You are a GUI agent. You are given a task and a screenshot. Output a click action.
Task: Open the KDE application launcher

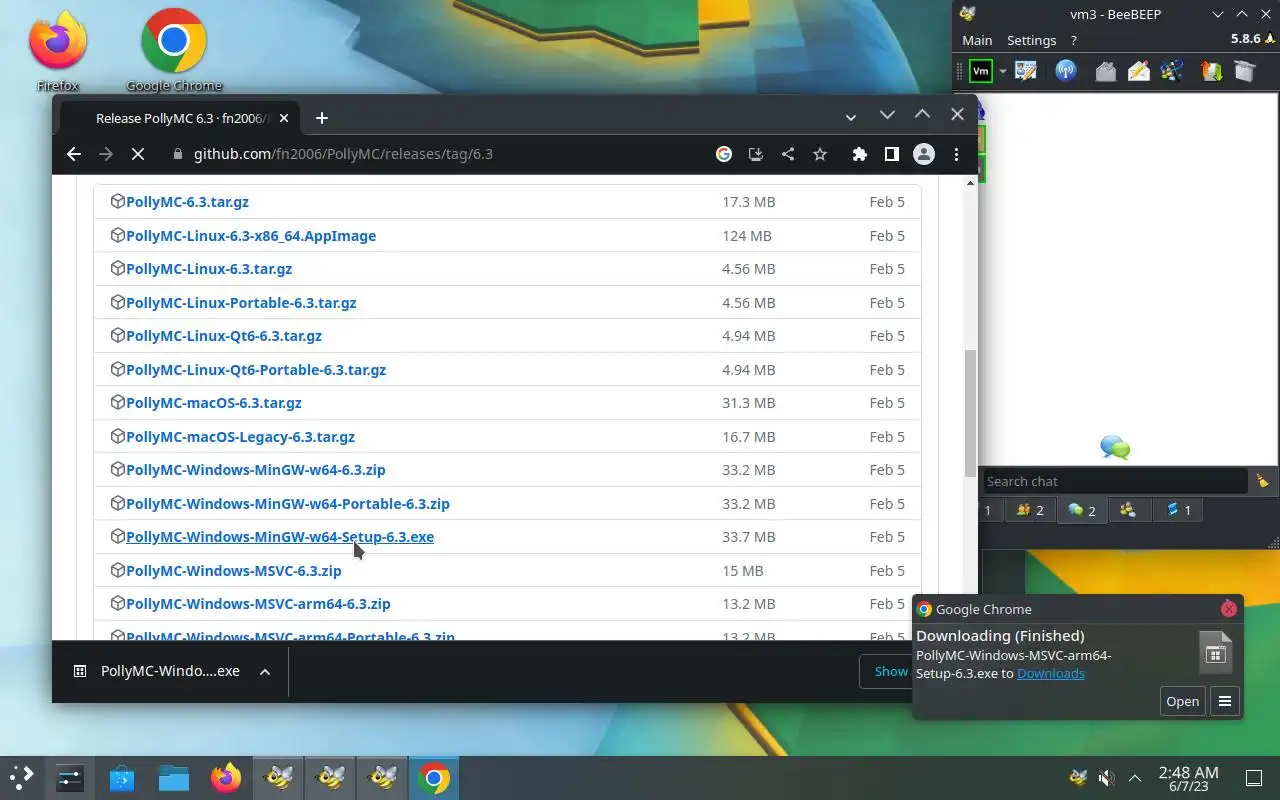coord(22,778)
